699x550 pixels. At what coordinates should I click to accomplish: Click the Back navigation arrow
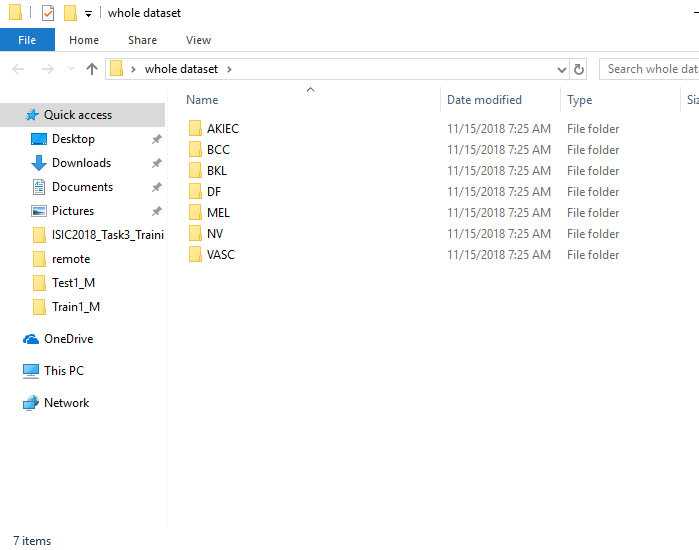click(18, 69)
